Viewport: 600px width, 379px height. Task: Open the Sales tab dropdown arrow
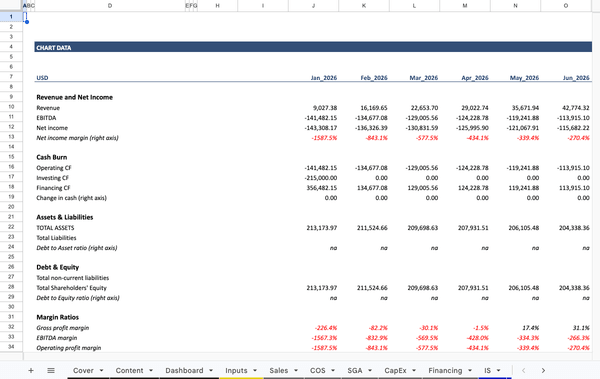coord(296,370)
